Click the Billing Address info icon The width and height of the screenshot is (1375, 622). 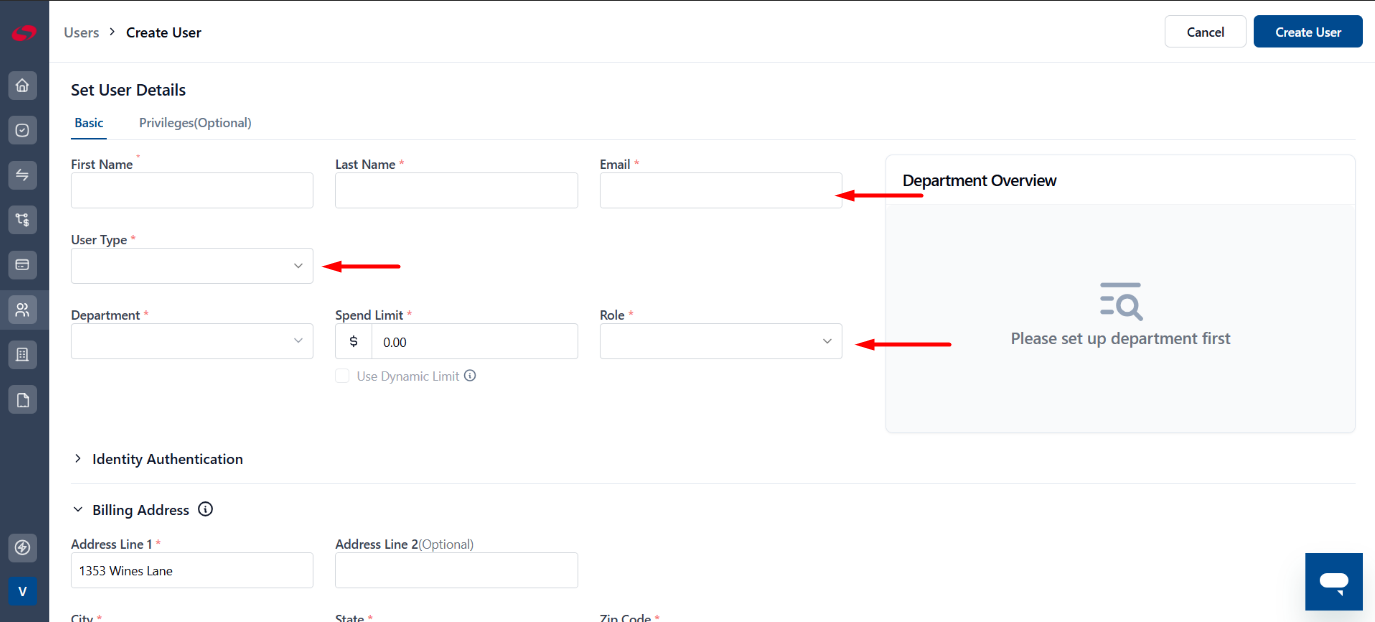click(206, 510)
